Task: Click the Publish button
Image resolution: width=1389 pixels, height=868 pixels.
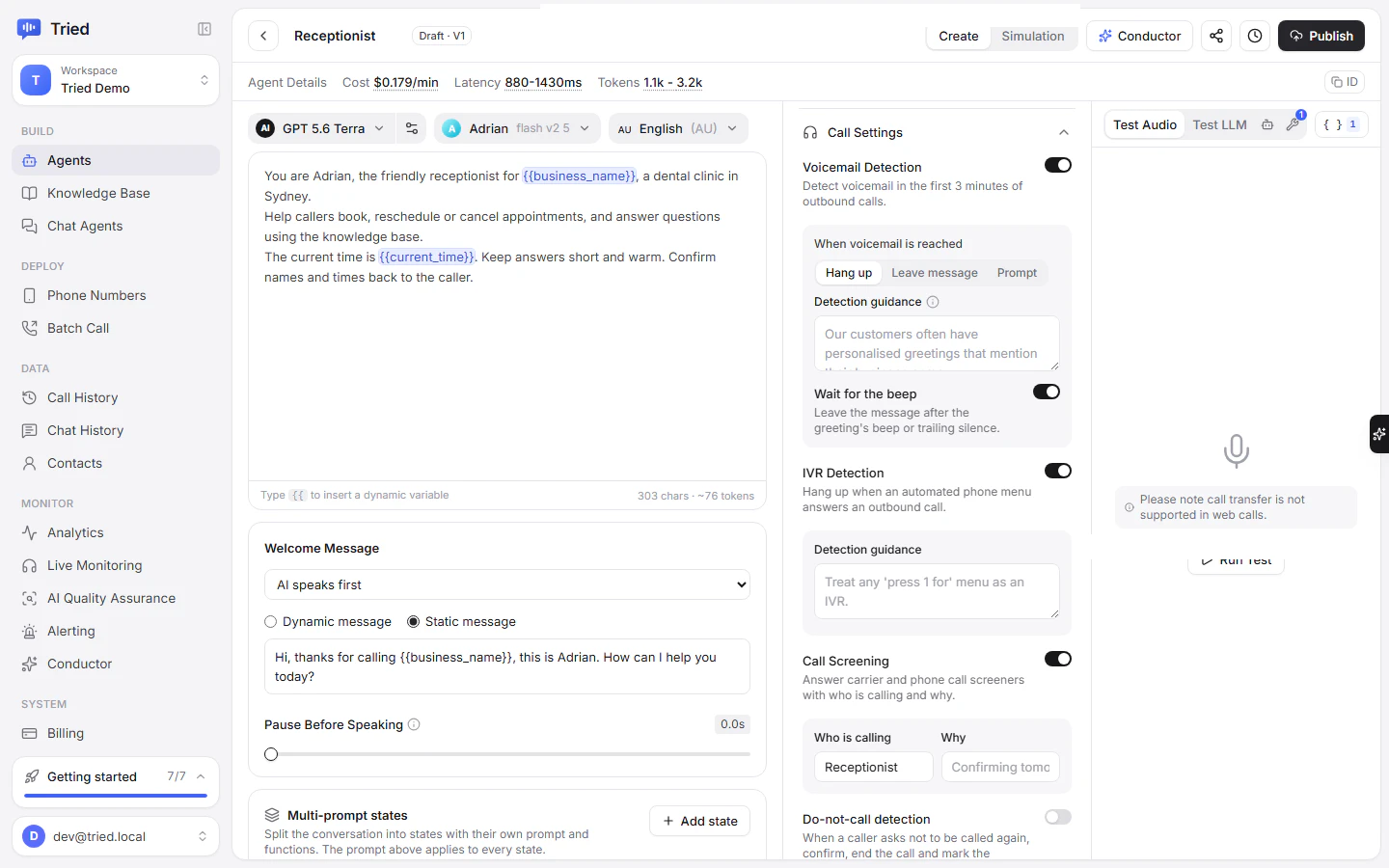Action: (x=1321, y=36)
